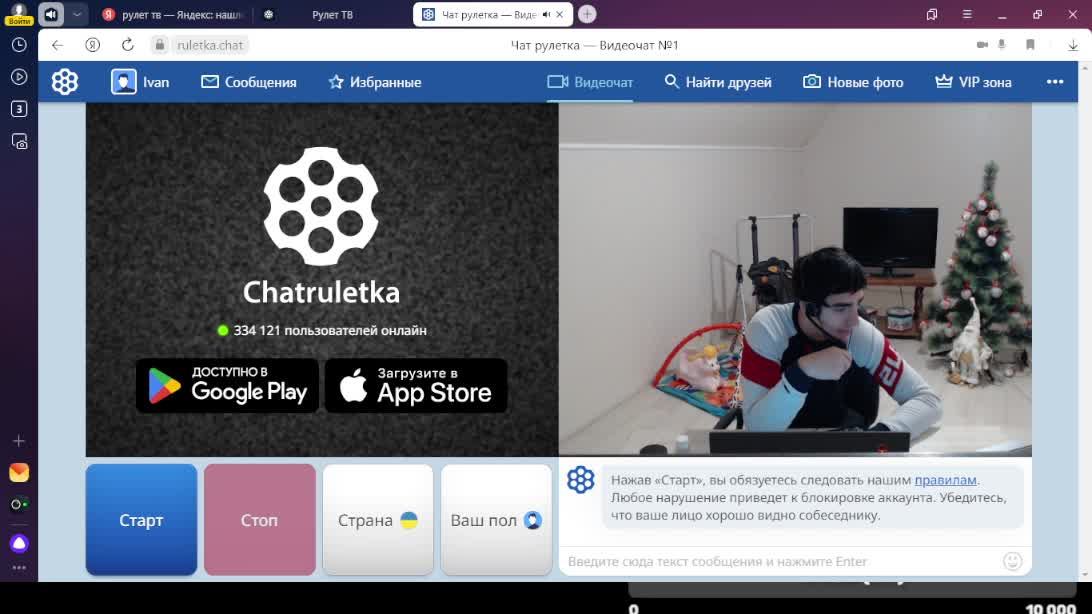
Task: Open the Ваш пол gender selector
Action: tap(497, 520)
